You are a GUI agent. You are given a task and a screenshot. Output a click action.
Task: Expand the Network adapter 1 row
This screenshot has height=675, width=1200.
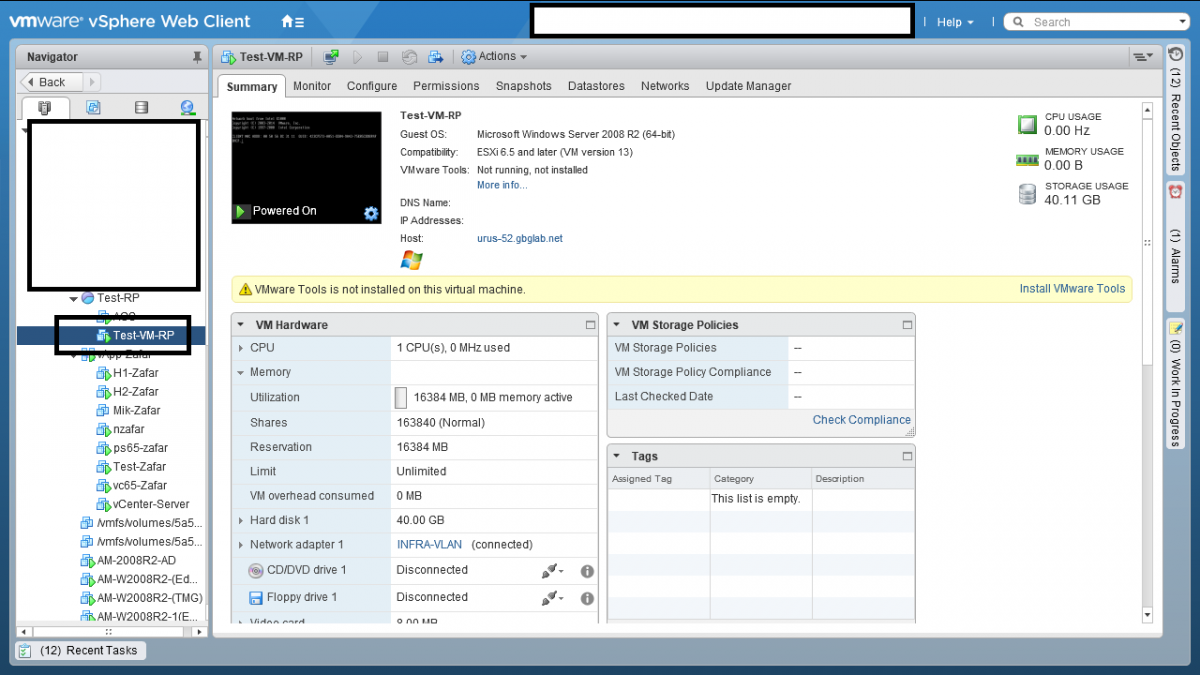coord(241,545)
